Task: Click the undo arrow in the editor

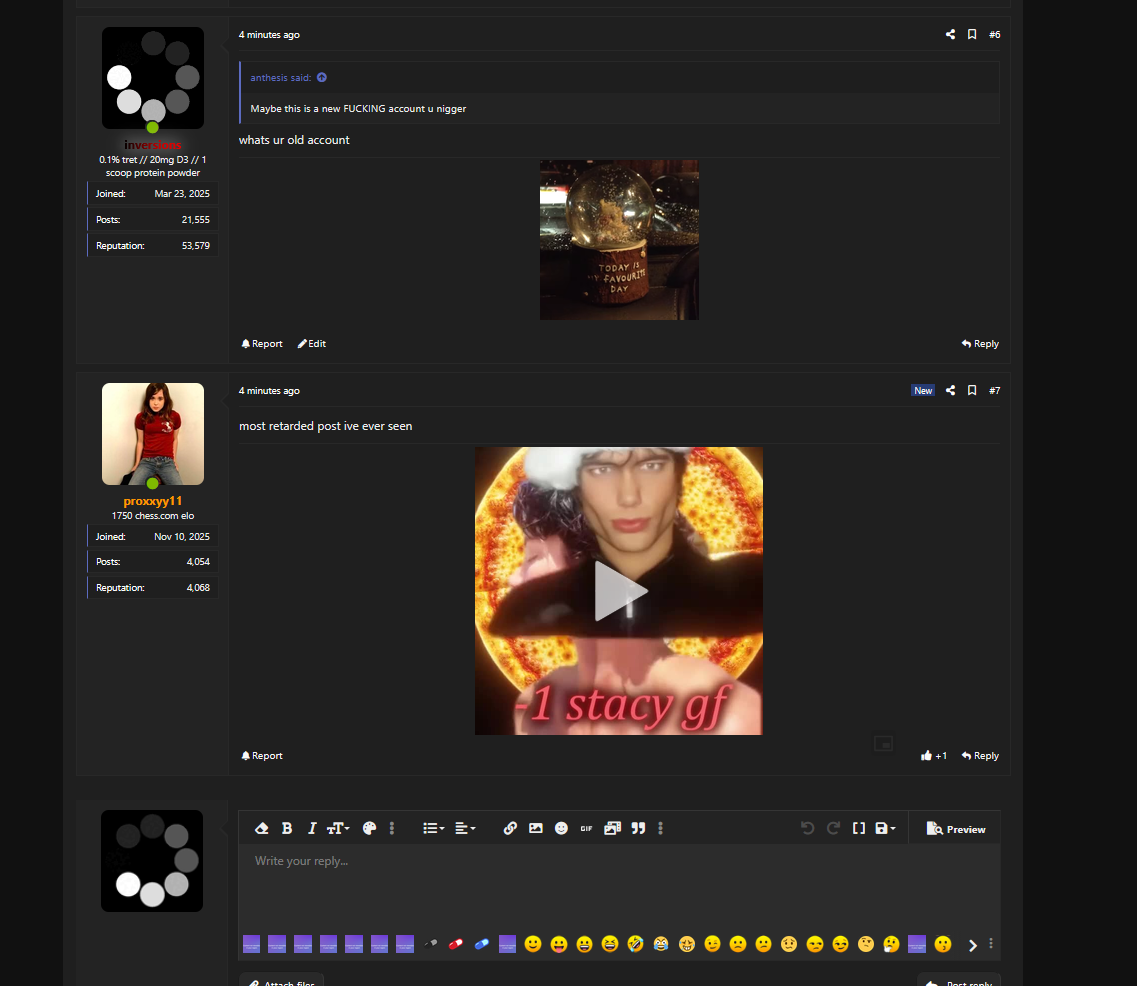Action: tap(807, 829)
